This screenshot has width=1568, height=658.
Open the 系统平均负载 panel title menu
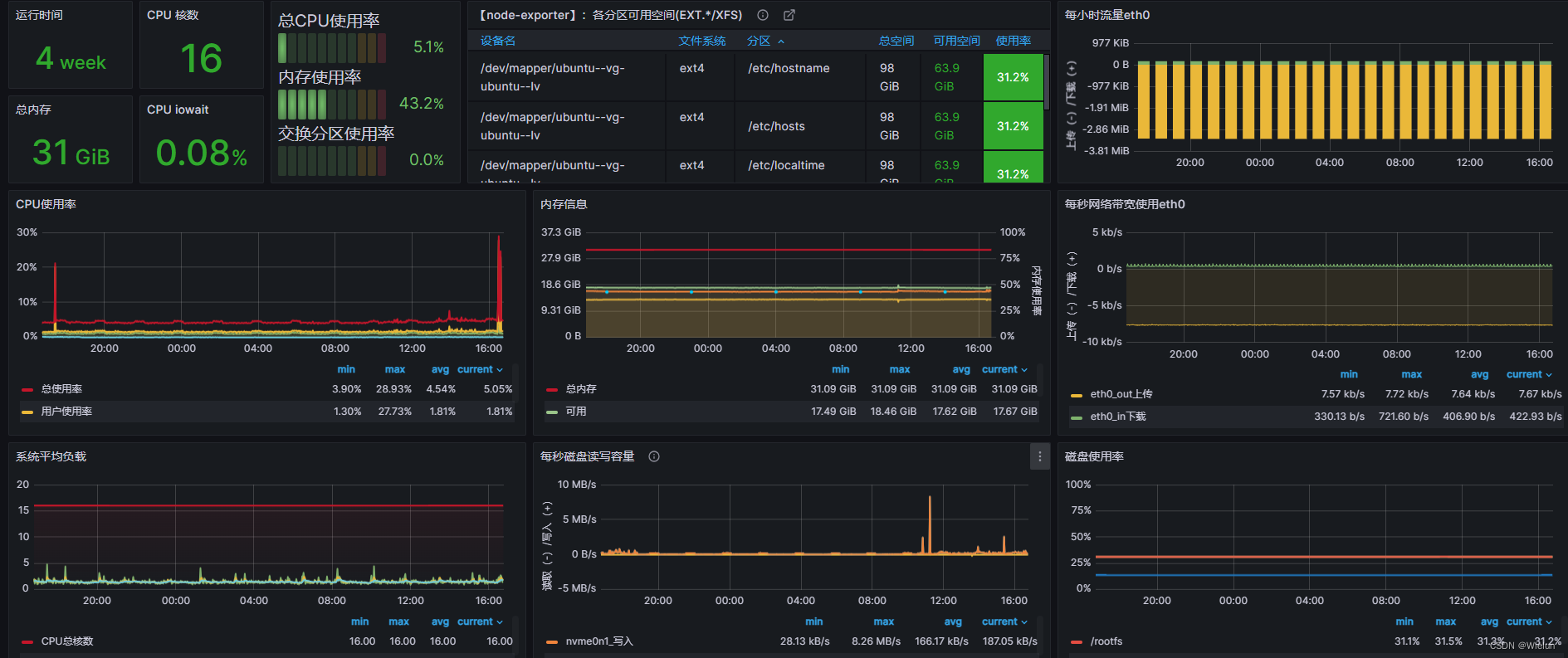pos(51,456)
